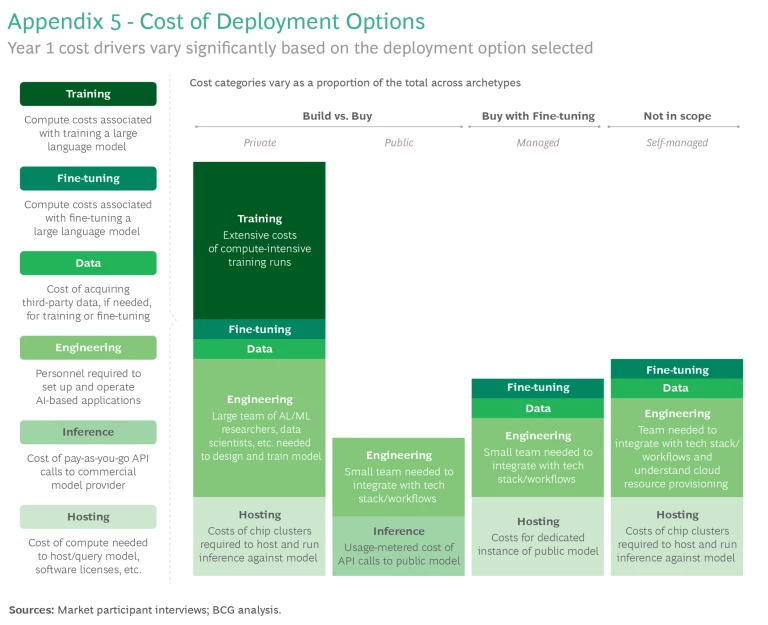Image resolution: width=768 pixels, height=625 pixels.
Task: Select the Hosting legend label on the left
Action: [x=88, y=517]
